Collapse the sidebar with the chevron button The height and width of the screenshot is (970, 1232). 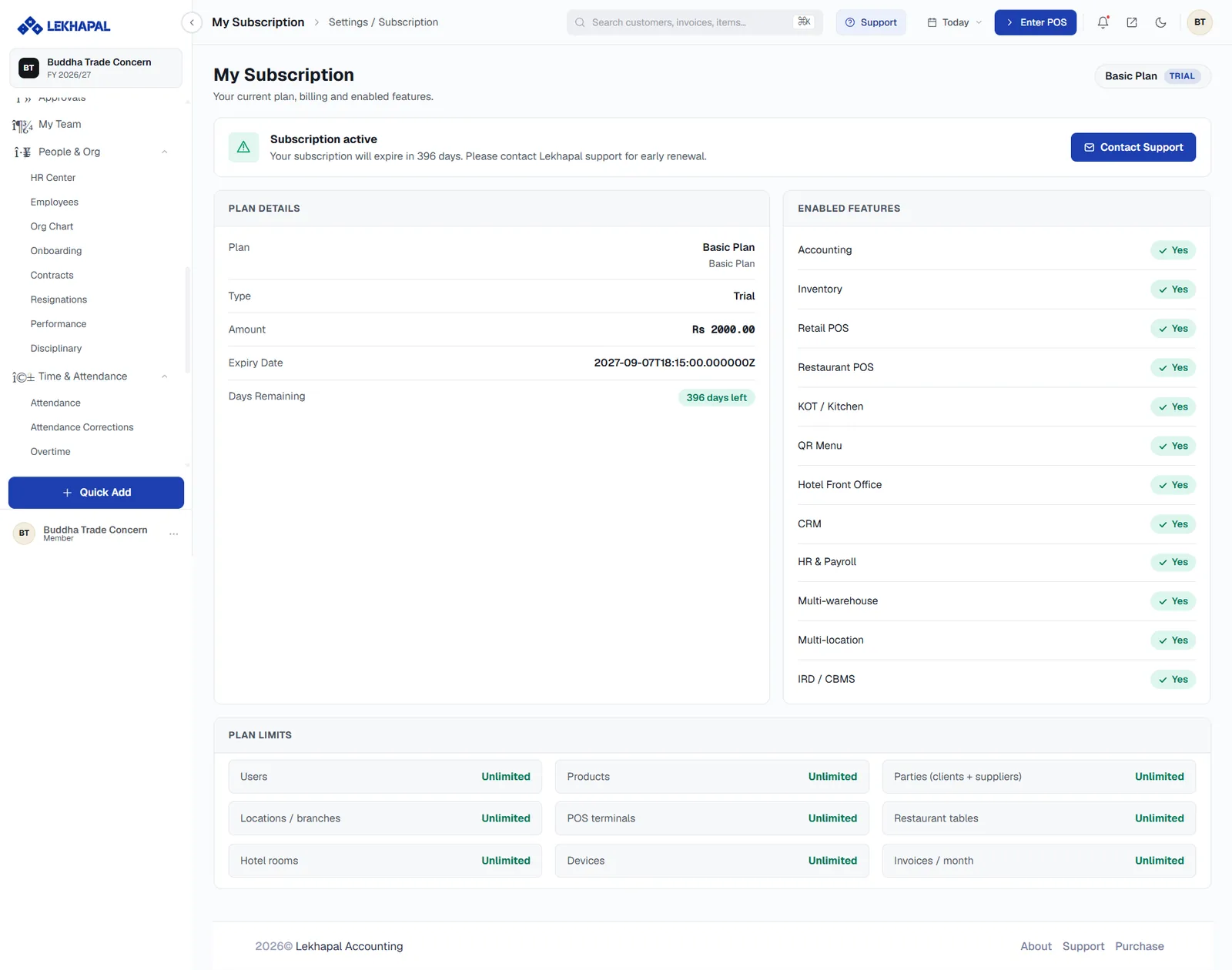click(192, 22)
